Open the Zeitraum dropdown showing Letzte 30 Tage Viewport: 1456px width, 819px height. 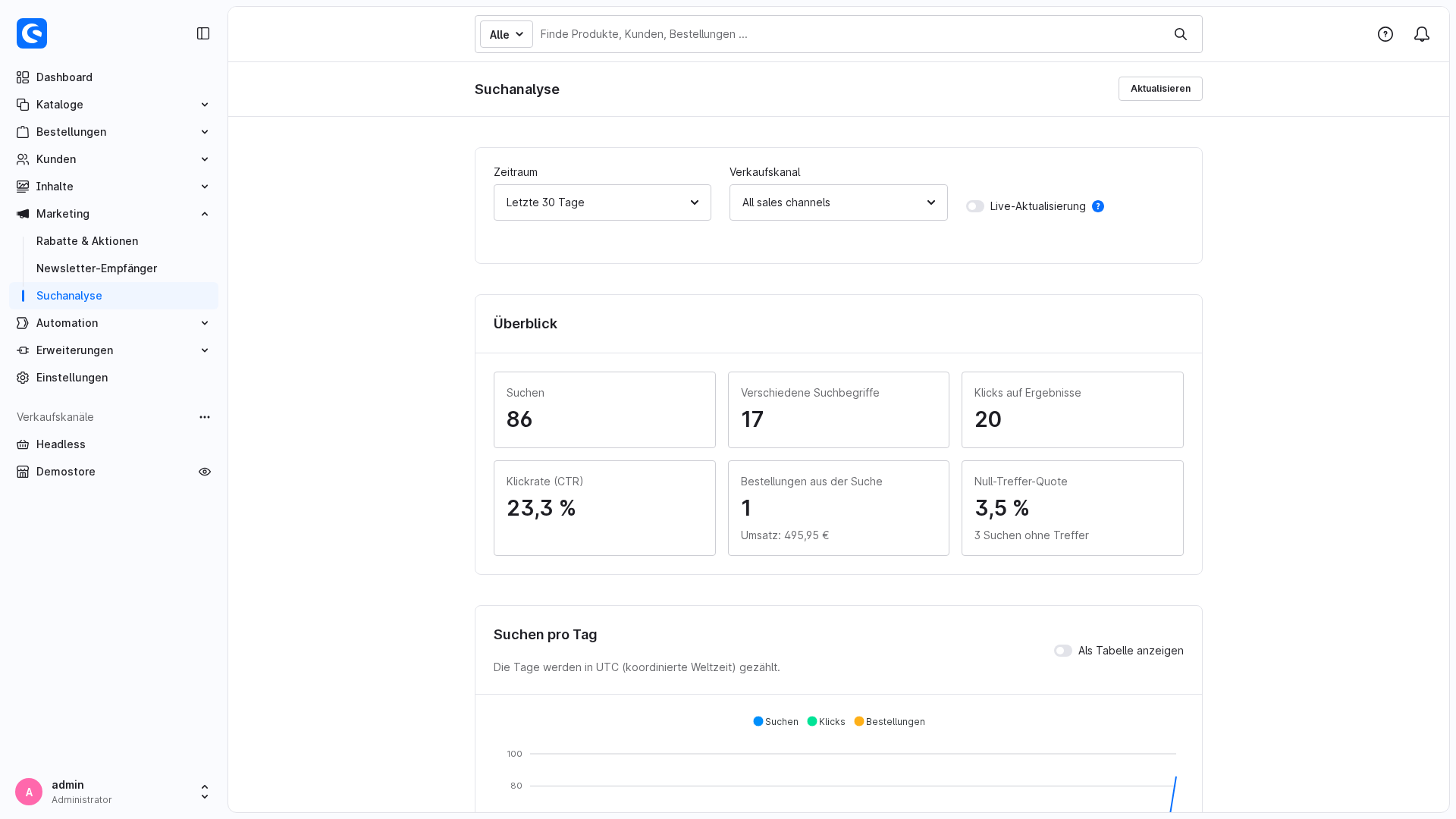pos(602,202)
